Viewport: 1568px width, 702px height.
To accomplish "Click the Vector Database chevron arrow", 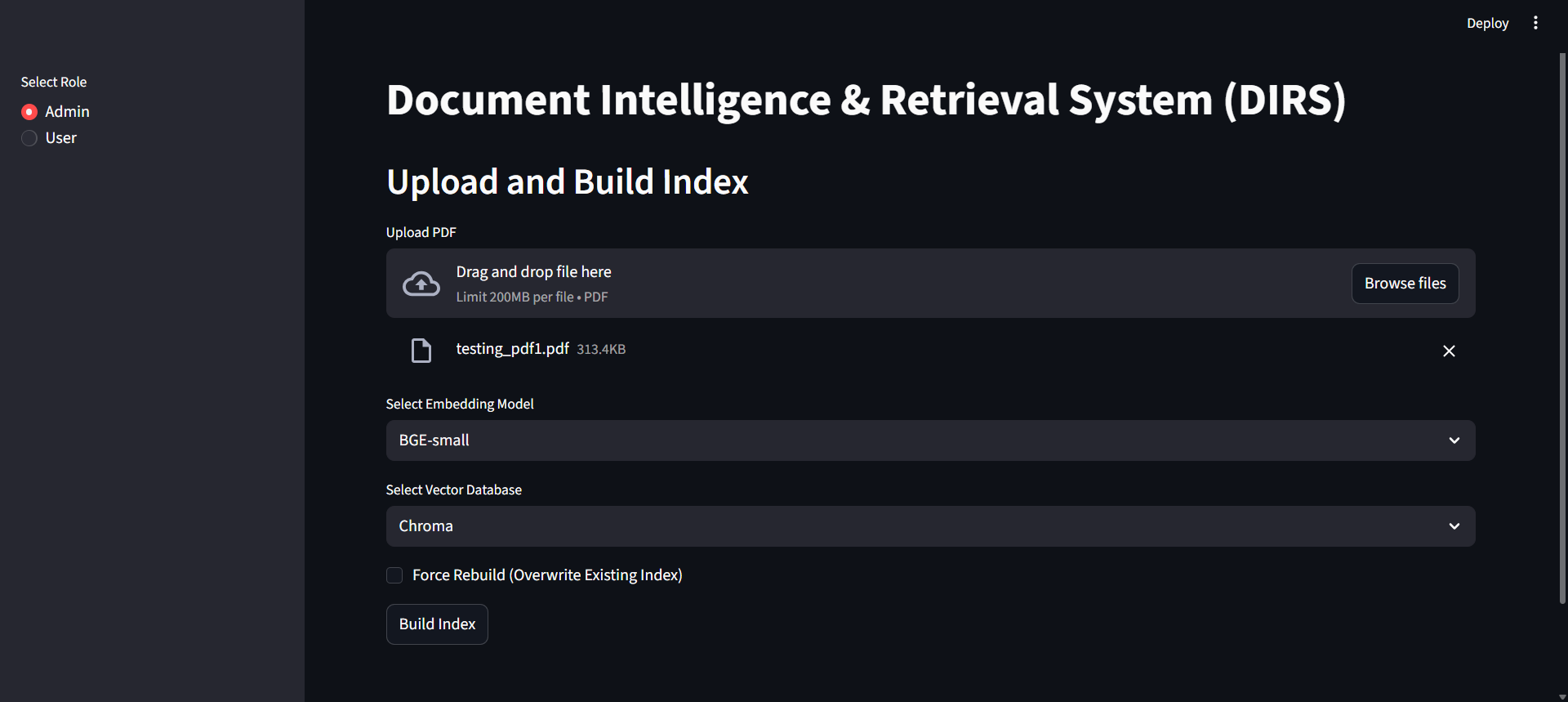I will pos(1454,526).
